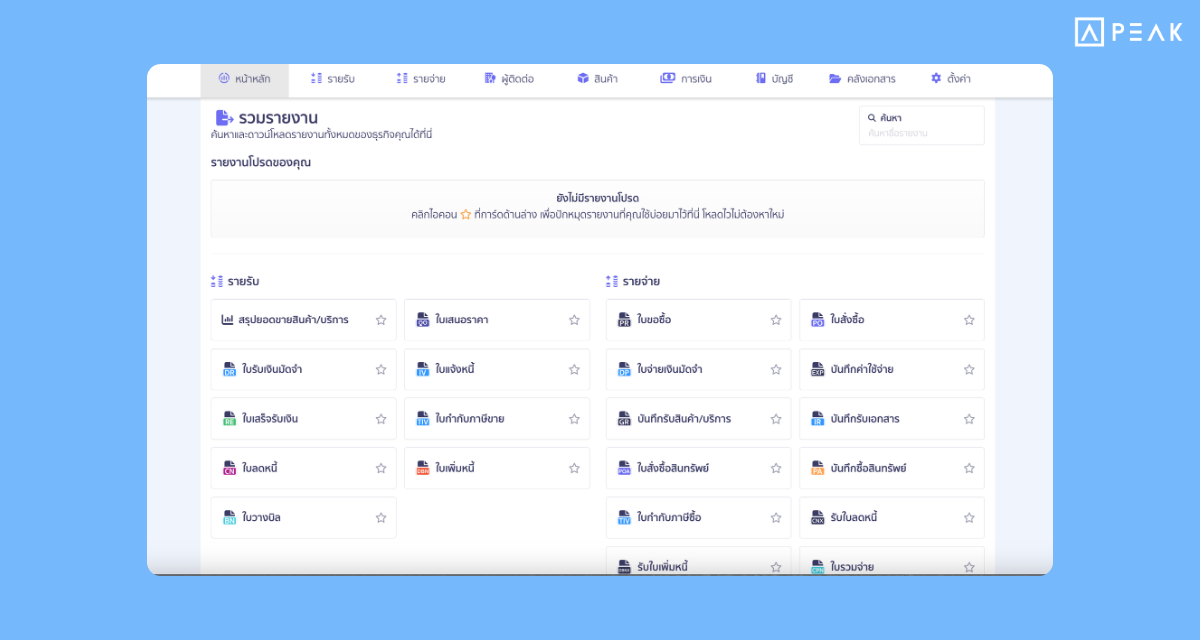Click the ใบเสนอราคา document icon
Image resolution: width=1200 pixels, height=640 pixels.
[422, 320]
